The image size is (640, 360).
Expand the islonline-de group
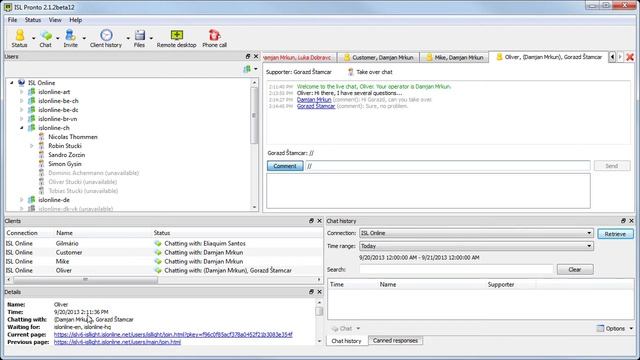(22, 200)
